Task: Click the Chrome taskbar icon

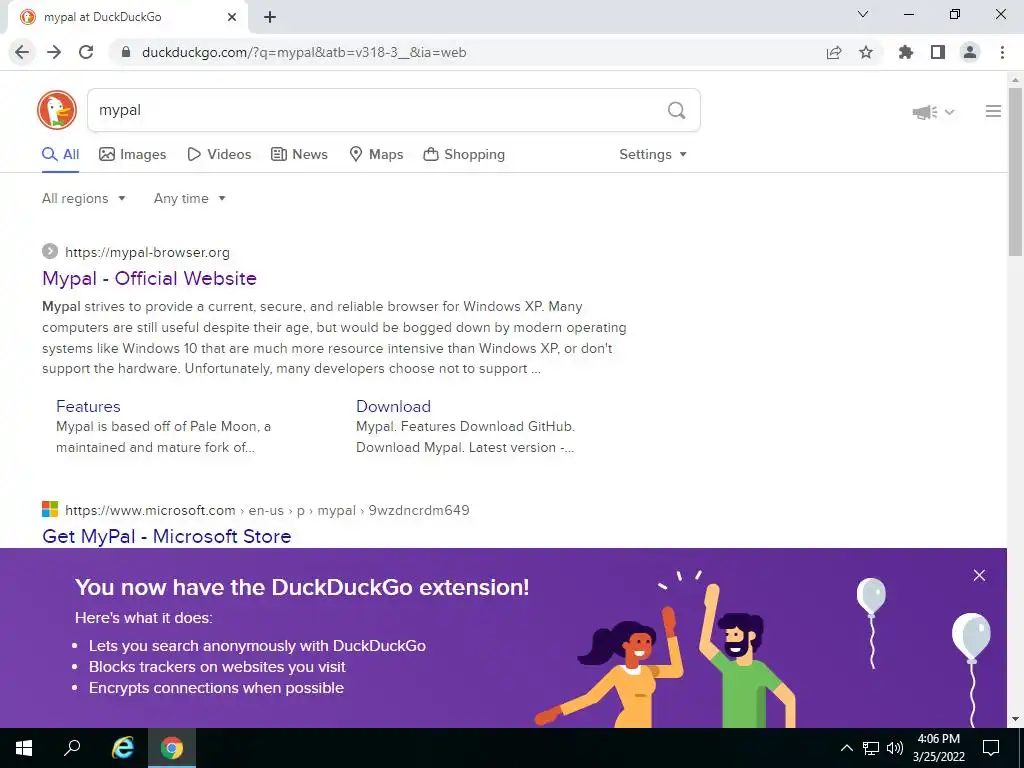Action: tap(172, 748)
